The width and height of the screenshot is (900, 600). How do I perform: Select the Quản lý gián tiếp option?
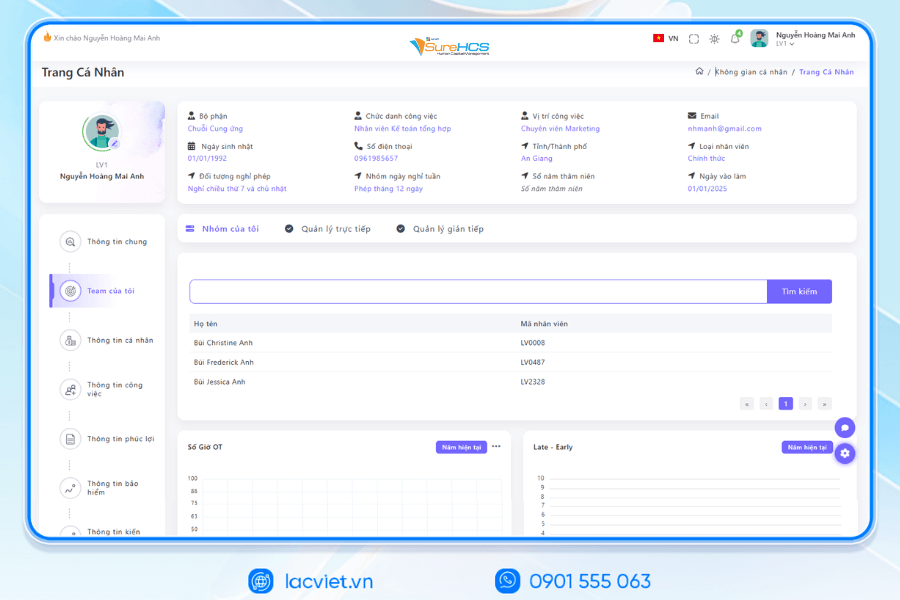447,229
